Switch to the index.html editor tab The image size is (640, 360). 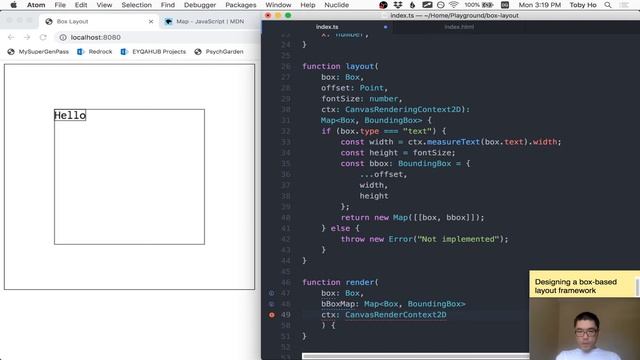click(459, 27)
